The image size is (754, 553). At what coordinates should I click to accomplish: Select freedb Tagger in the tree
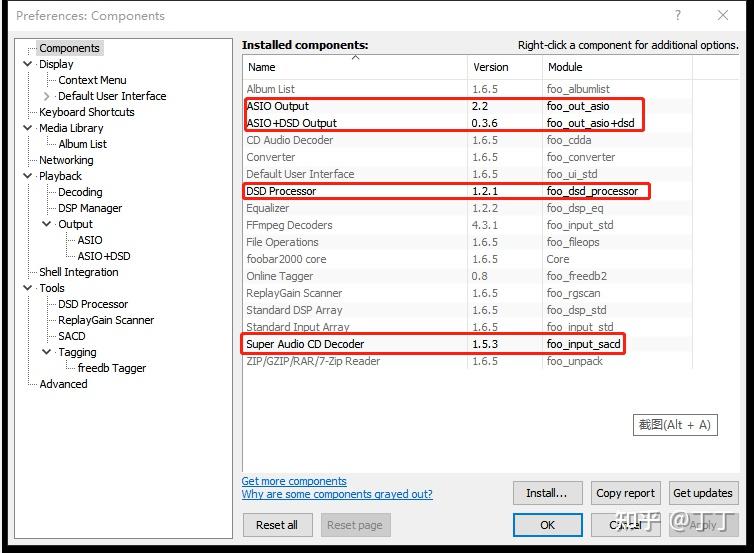click(x=112, y=368)
